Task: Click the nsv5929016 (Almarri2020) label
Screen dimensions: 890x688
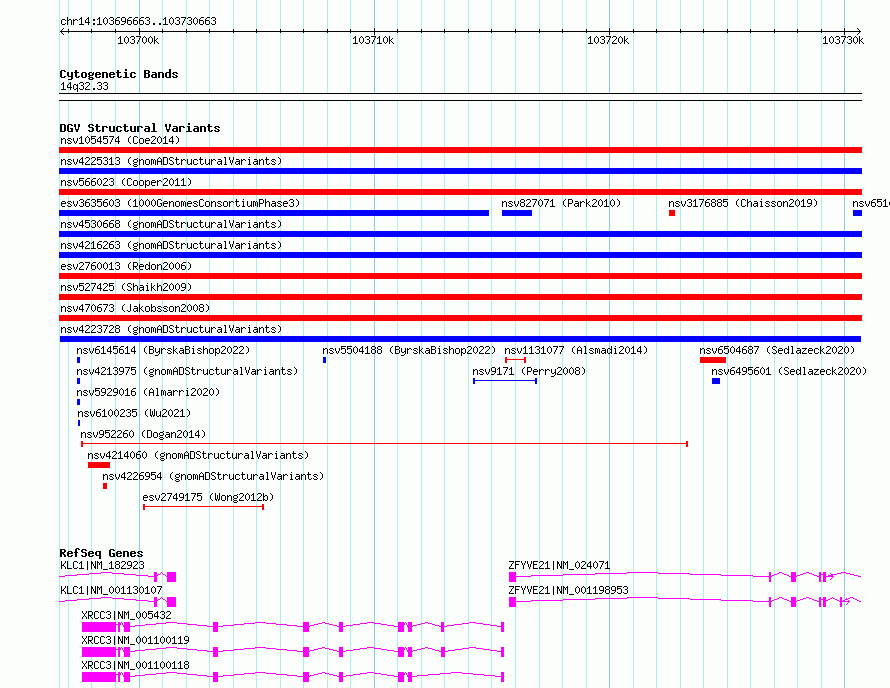Action: pos(148,392)
